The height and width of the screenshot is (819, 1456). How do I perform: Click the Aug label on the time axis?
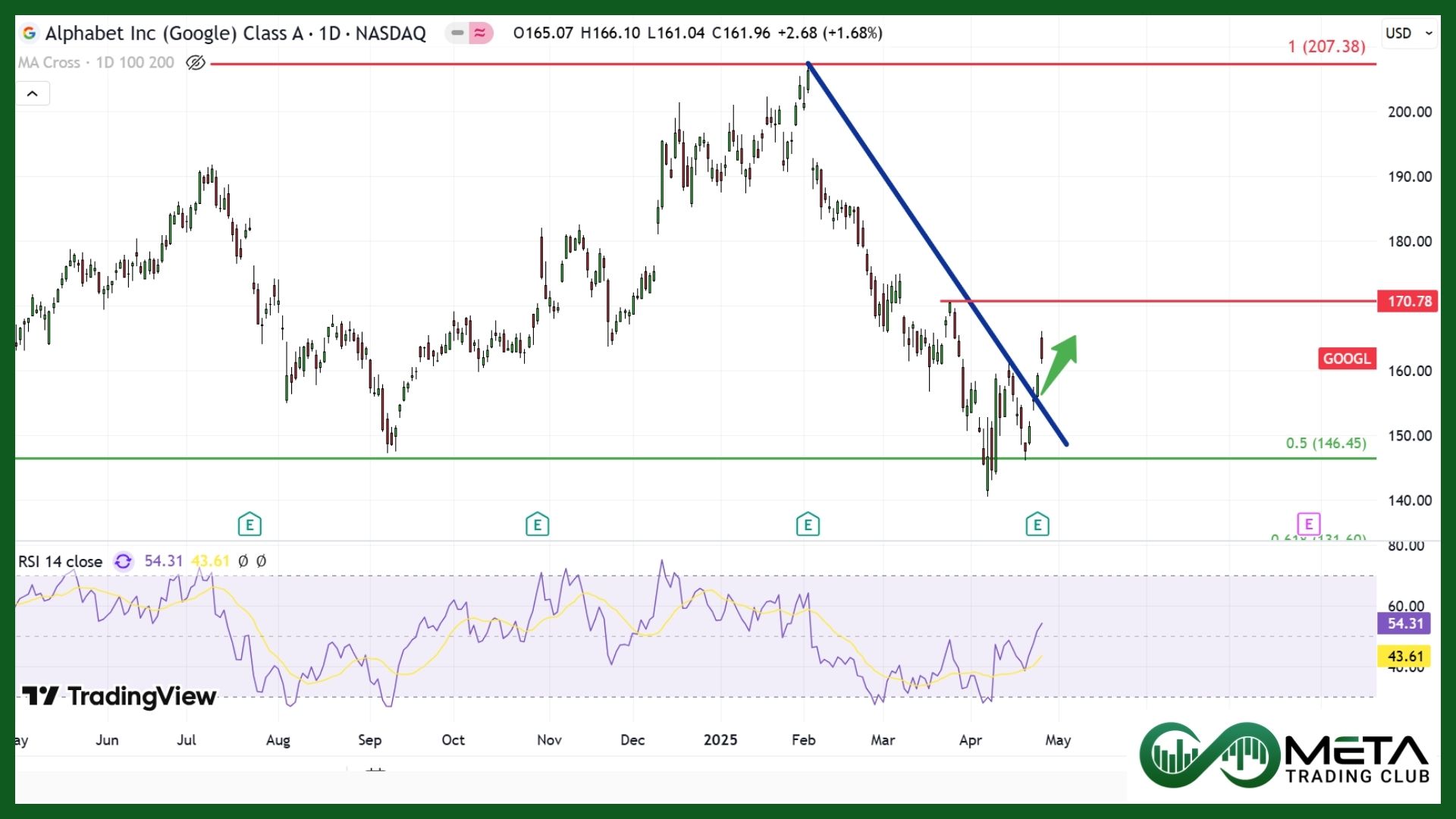[x=278, y=740]
